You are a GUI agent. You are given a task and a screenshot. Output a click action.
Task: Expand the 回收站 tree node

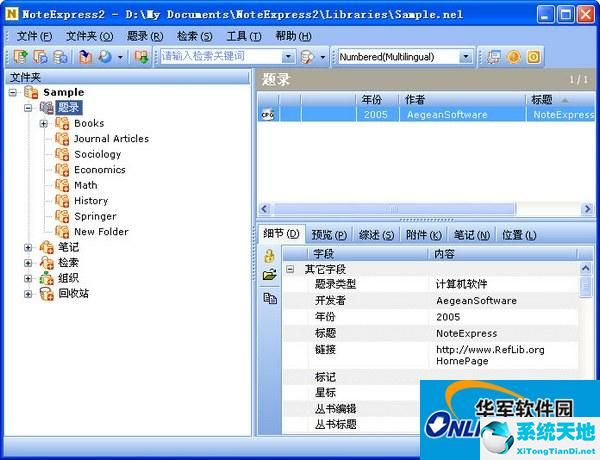[28, 294]
